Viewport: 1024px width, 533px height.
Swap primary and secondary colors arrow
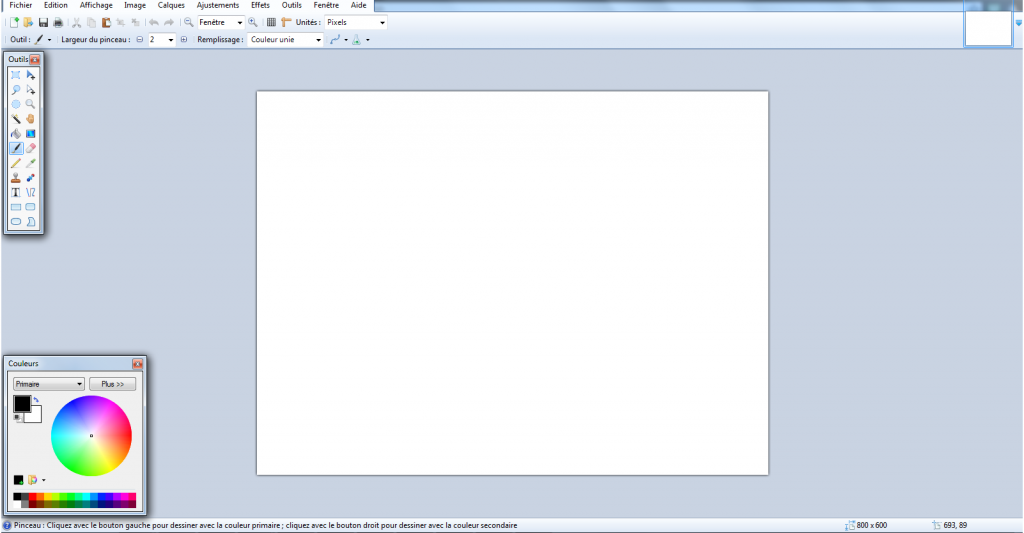click(x=37, y=400)
